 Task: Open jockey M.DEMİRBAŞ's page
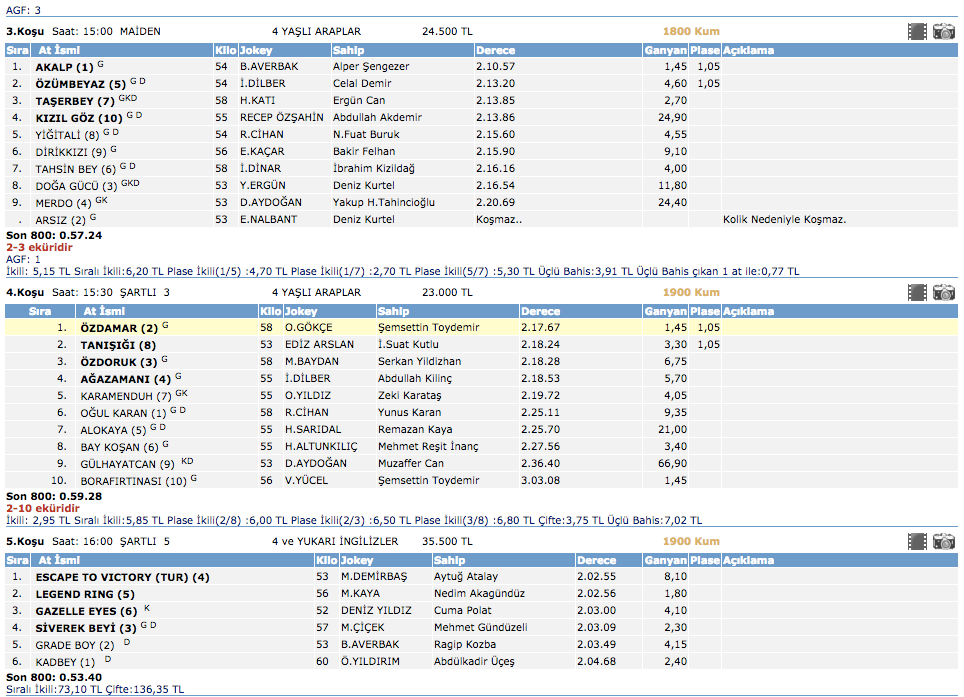coord(376,577)
